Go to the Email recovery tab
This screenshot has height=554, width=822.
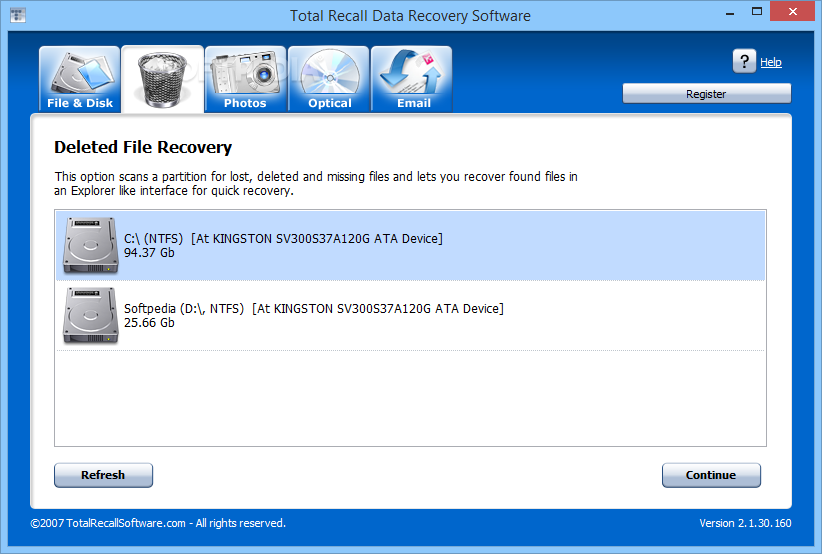tap(412, 79)
